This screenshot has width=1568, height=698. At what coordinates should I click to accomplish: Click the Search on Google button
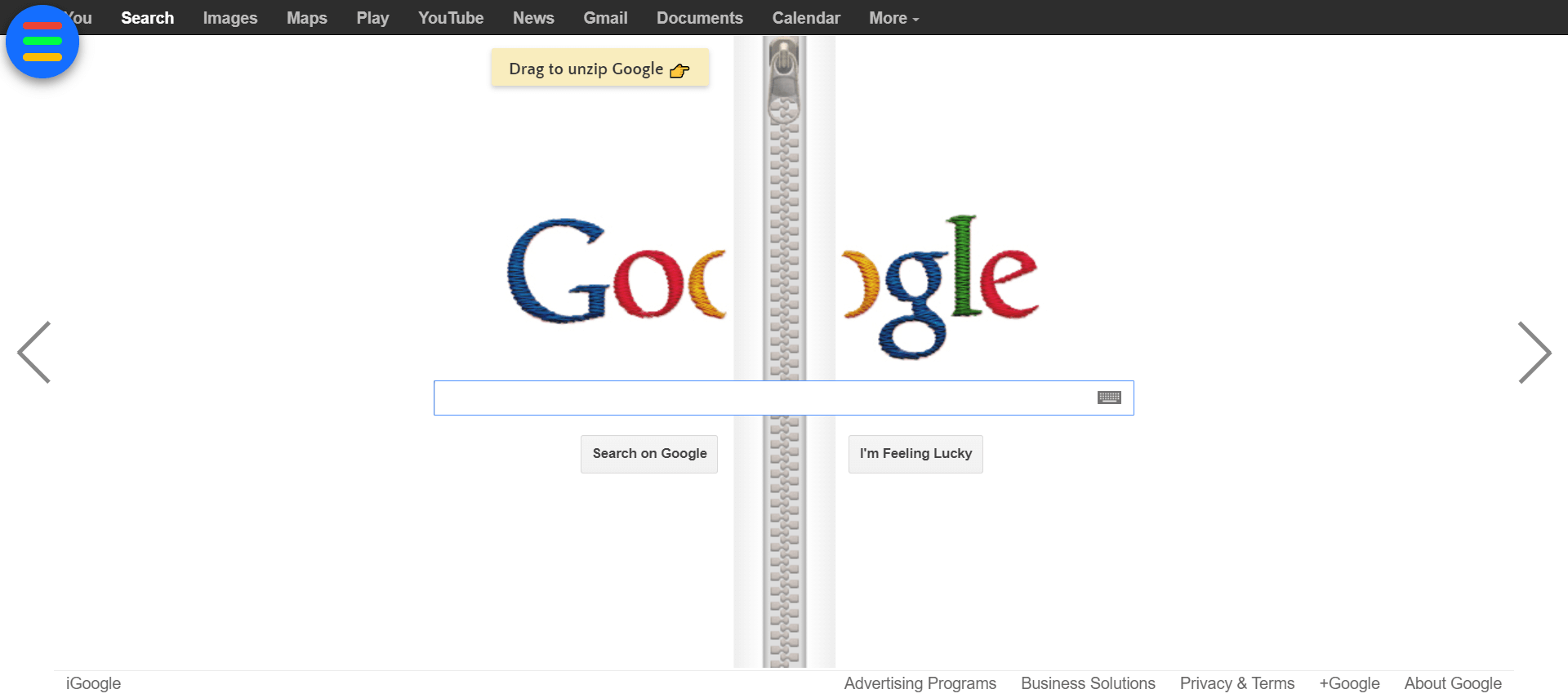click(649, 454)
